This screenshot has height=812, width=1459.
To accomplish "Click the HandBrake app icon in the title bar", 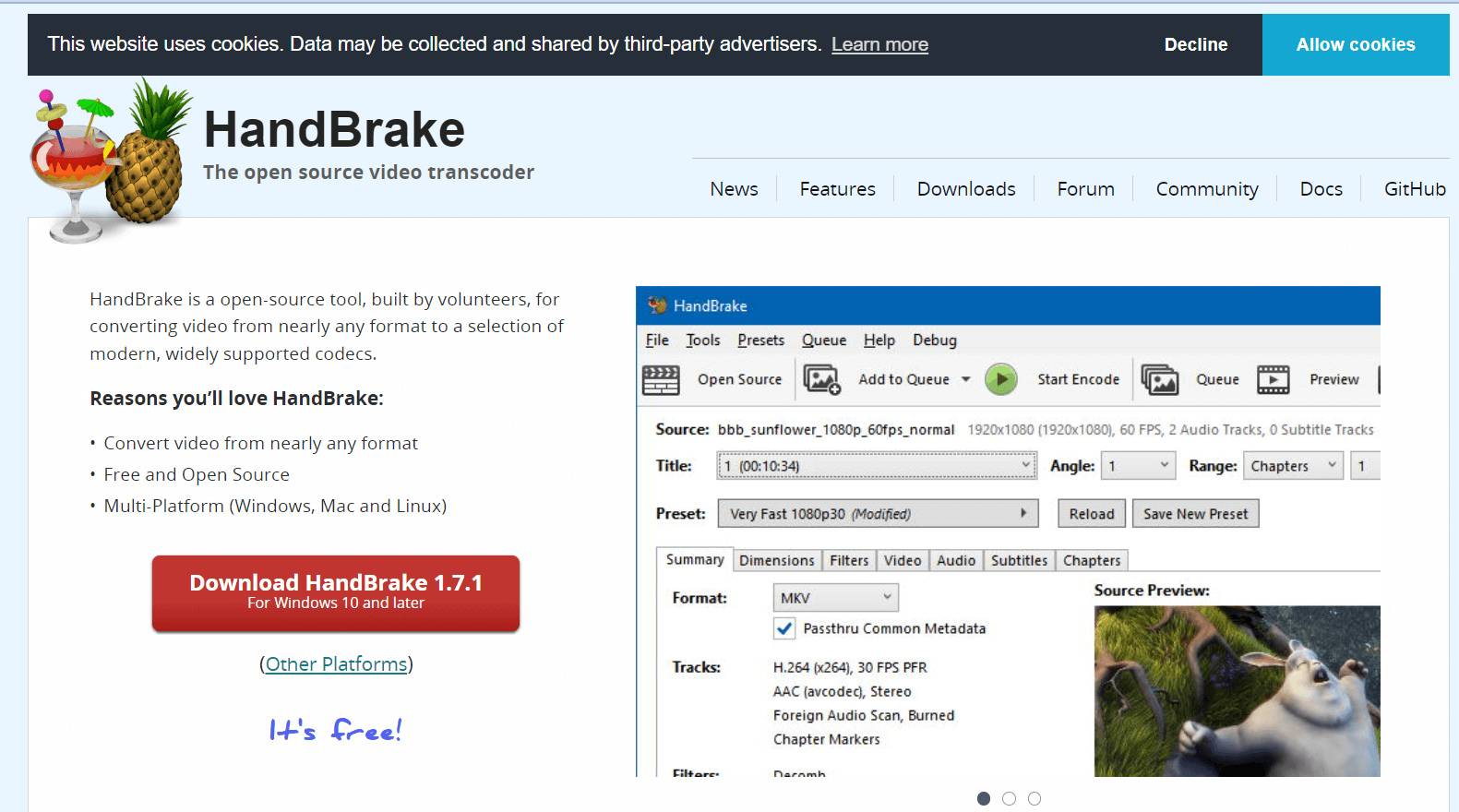I will pos(657,305).
